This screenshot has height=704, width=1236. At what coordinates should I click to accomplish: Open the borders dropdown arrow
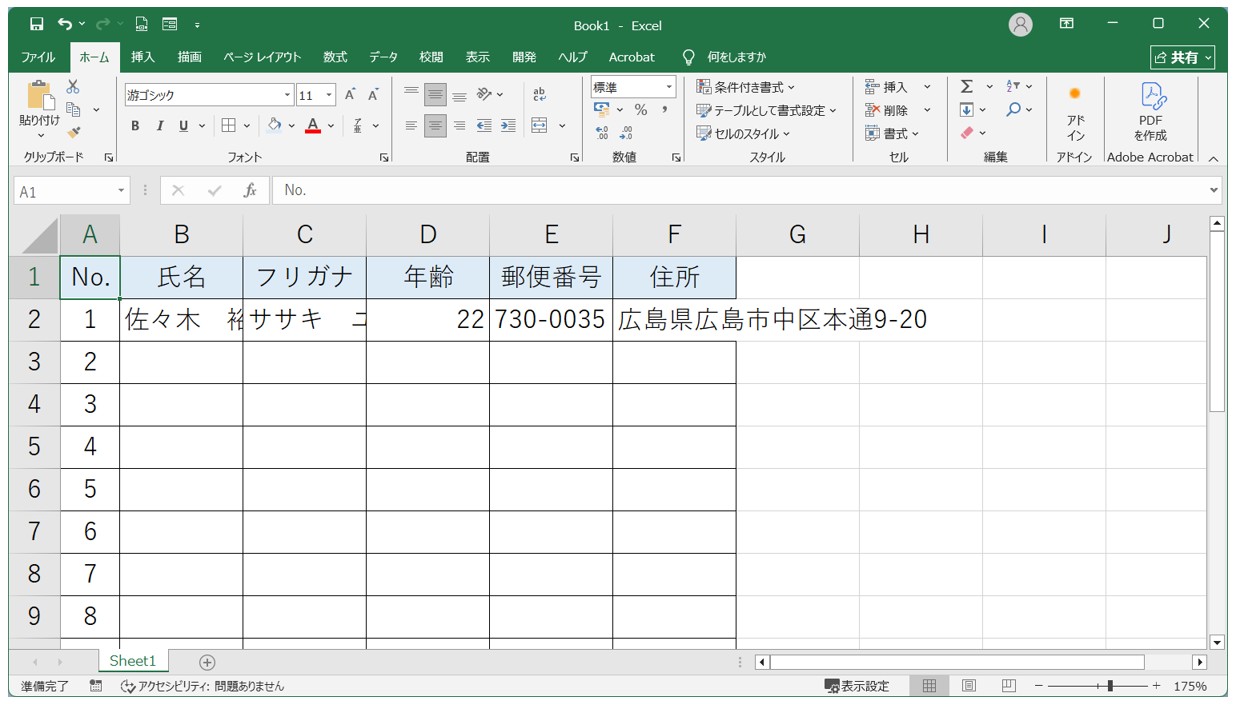click(x=249, y=126)
